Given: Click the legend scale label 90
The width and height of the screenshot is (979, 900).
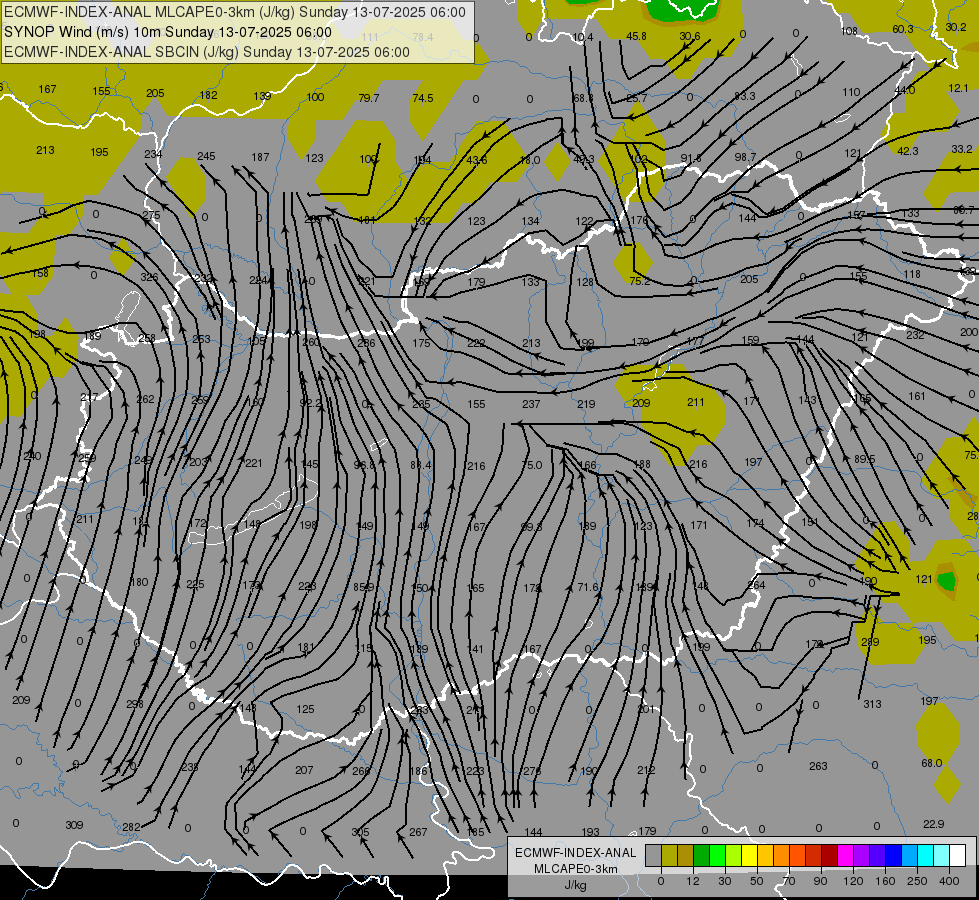Looking at the screenshot, I should [820, 881].
